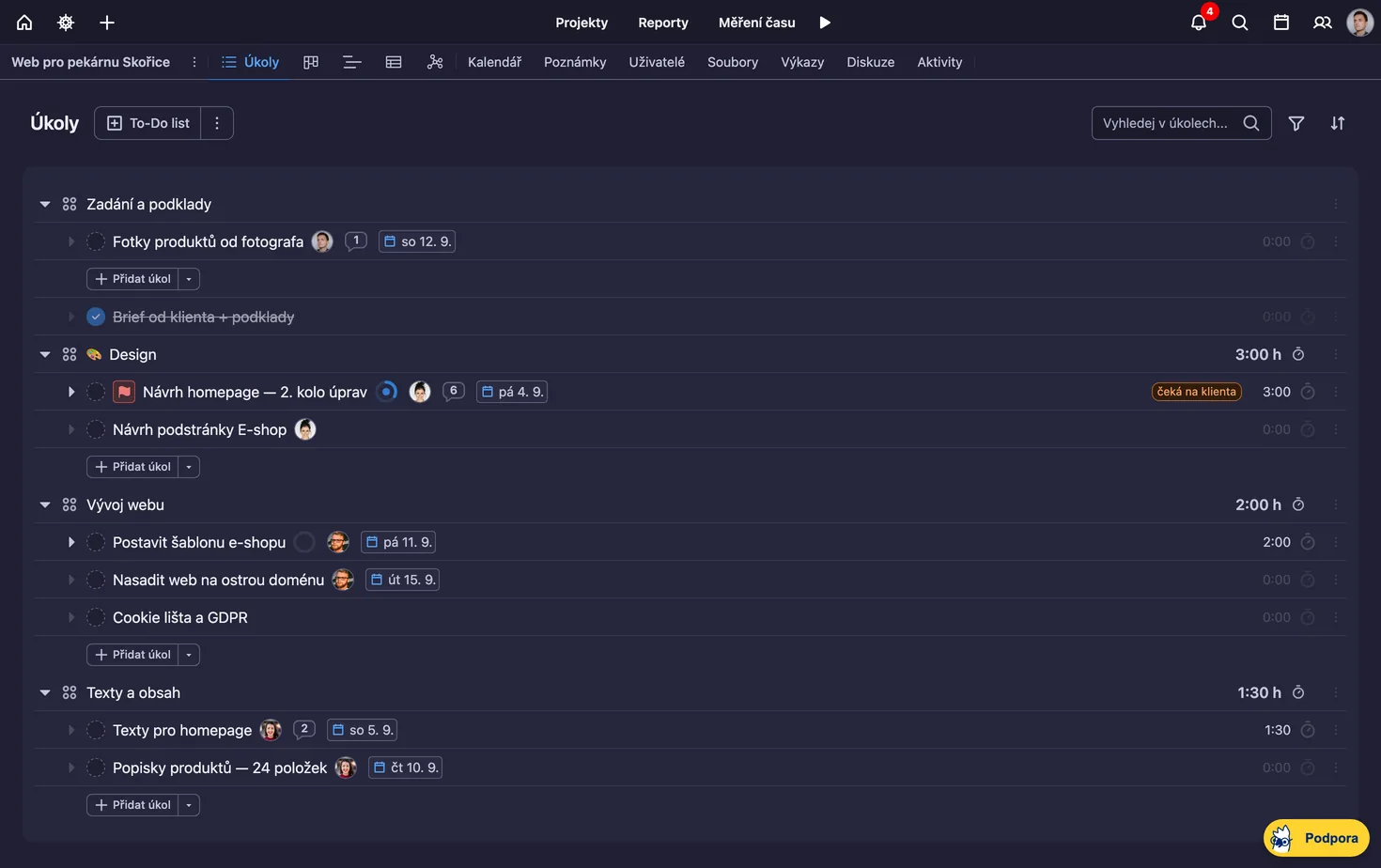
Task: Mark Popisky produktů task complete
Action: tap(96, 767)
